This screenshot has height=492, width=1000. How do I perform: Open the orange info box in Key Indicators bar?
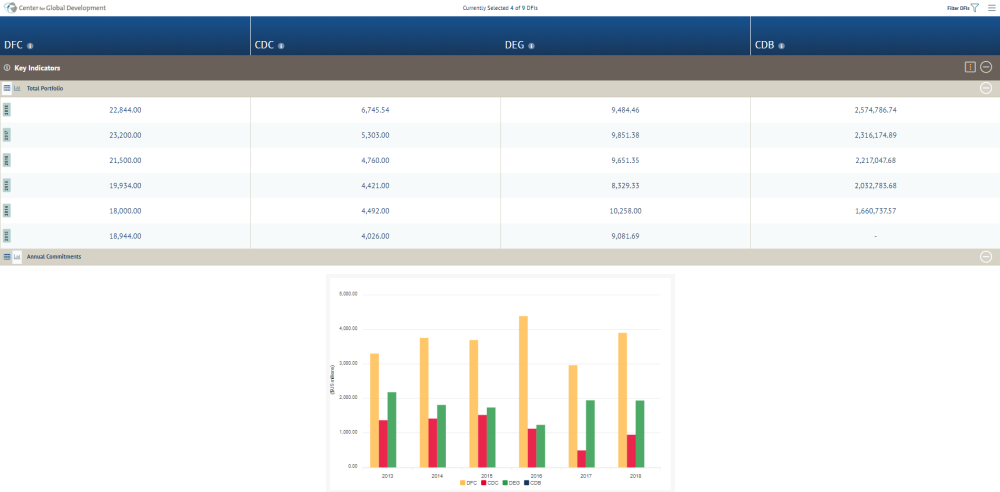click(x=970, y=67)
